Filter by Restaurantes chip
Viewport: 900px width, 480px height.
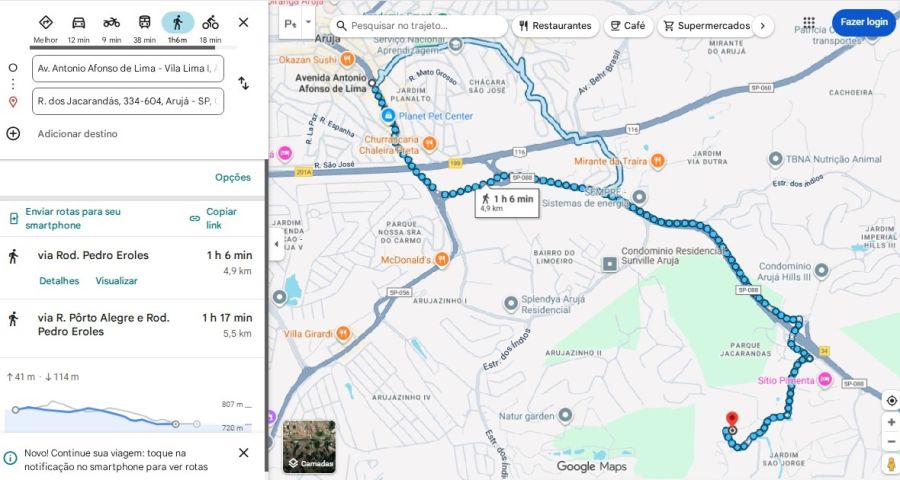(555, 26)
